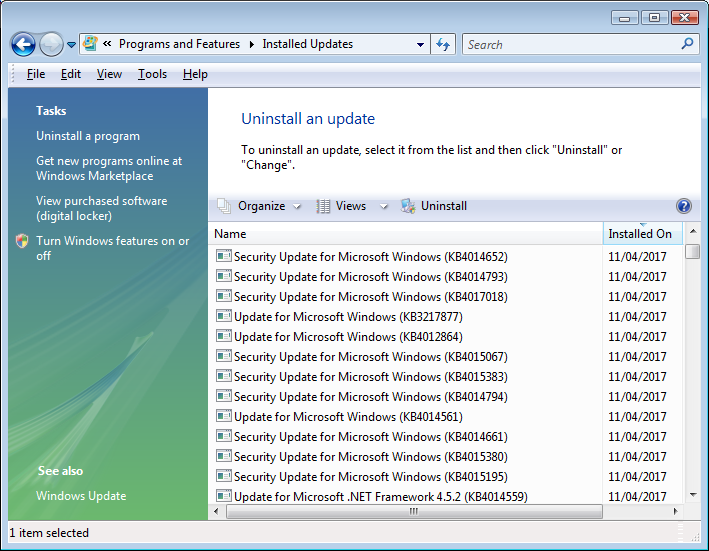Click icon of Security Update KB4014652
This screenshot has width=709, height=551.
tap(224, 256)
